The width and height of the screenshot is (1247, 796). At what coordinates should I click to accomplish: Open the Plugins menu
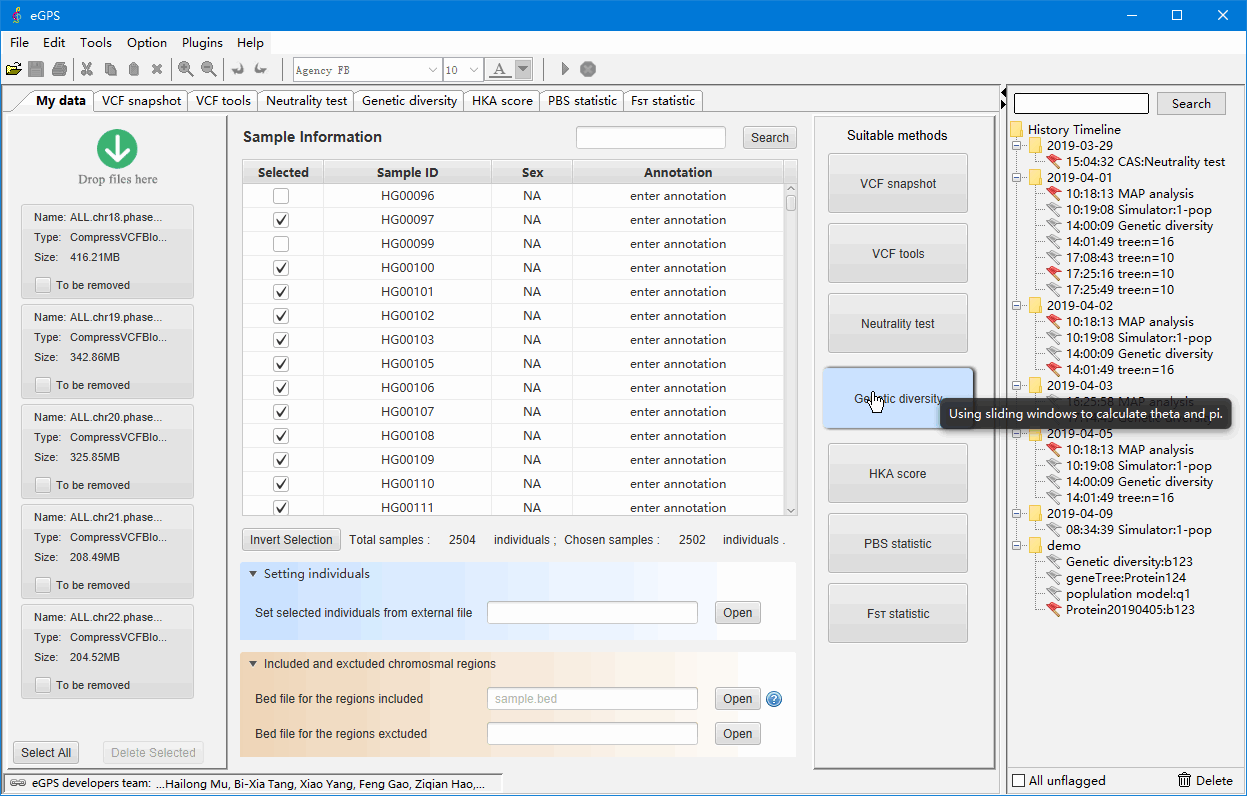click(202, 43)
